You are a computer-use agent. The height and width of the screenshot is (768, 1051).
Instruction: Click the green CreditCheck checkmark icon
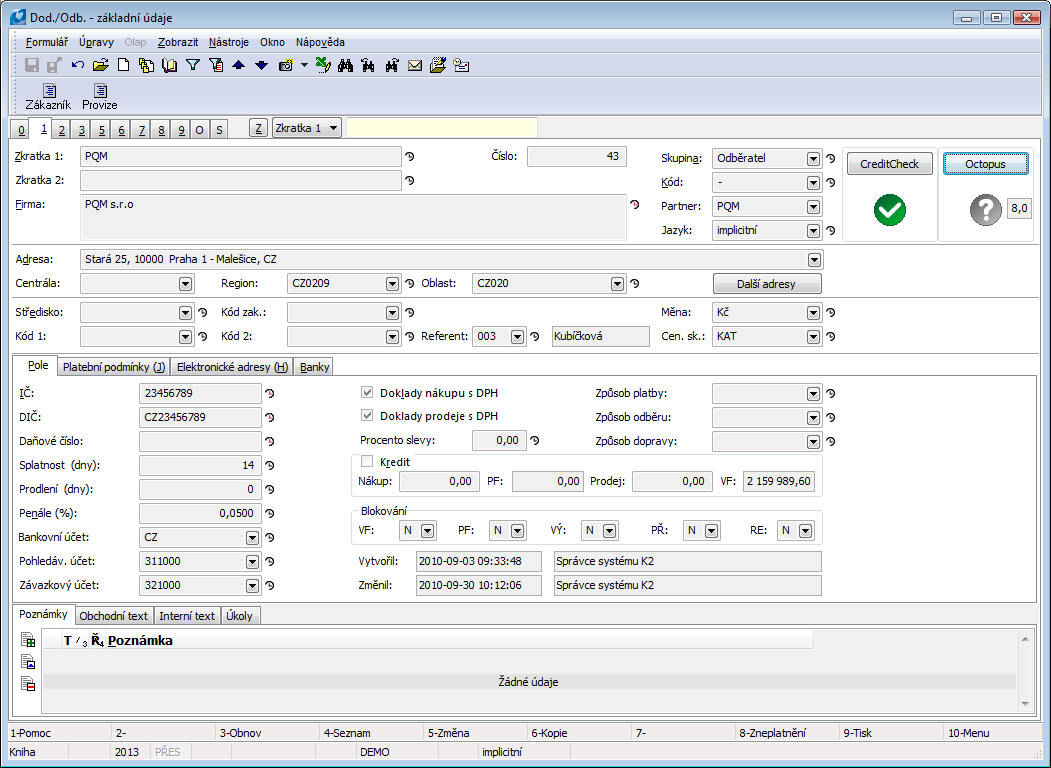(889, 210)
